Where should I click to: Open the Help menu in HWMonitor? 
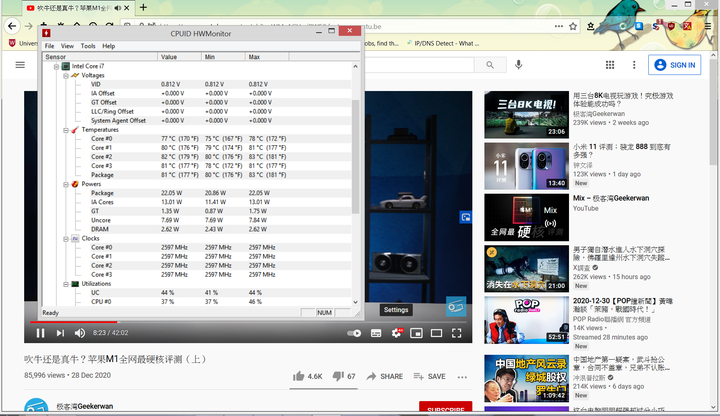[x=108, y=46]
